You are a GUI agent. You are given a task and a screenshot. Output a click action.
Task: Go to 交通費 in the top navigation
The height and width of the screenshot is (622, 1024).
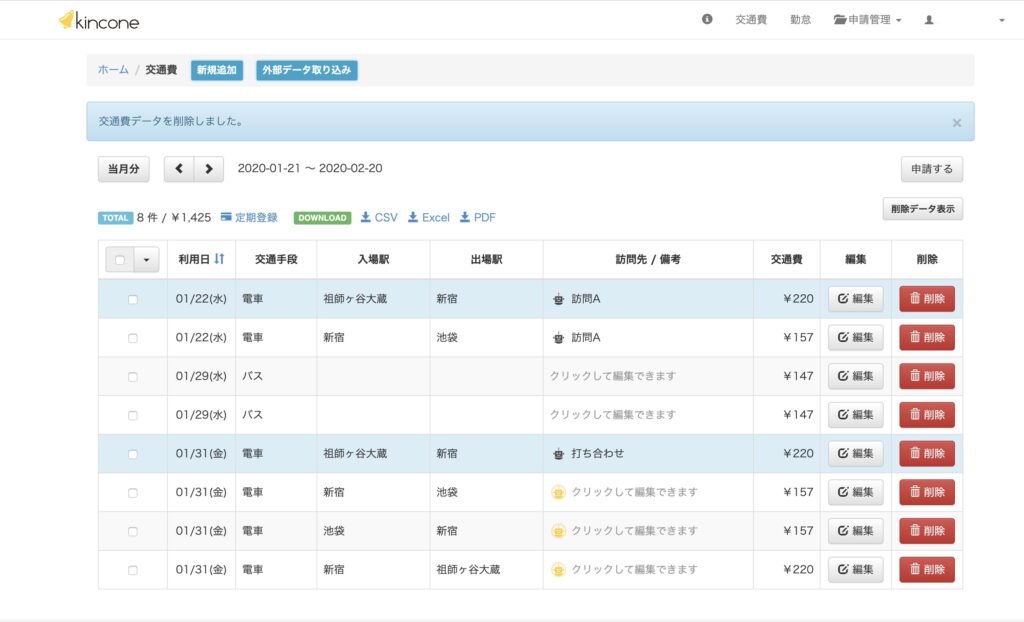coord(751,20)
